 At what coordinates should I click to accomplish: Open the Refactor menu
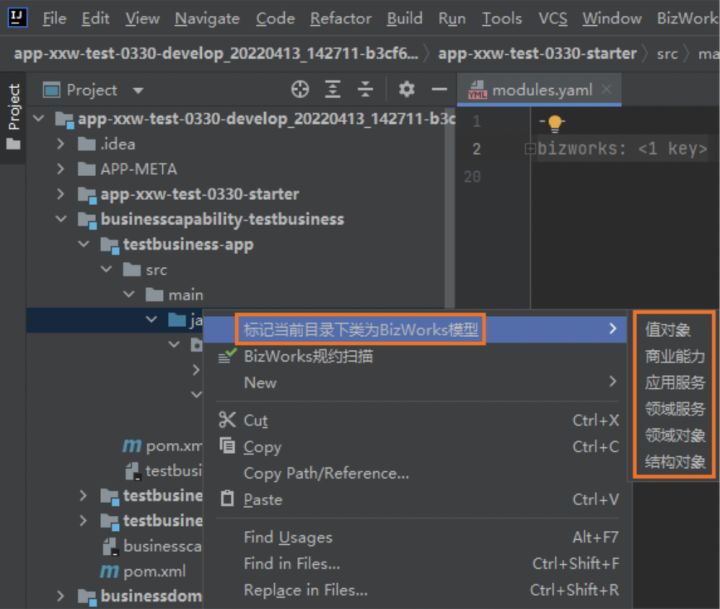[341, 18]
